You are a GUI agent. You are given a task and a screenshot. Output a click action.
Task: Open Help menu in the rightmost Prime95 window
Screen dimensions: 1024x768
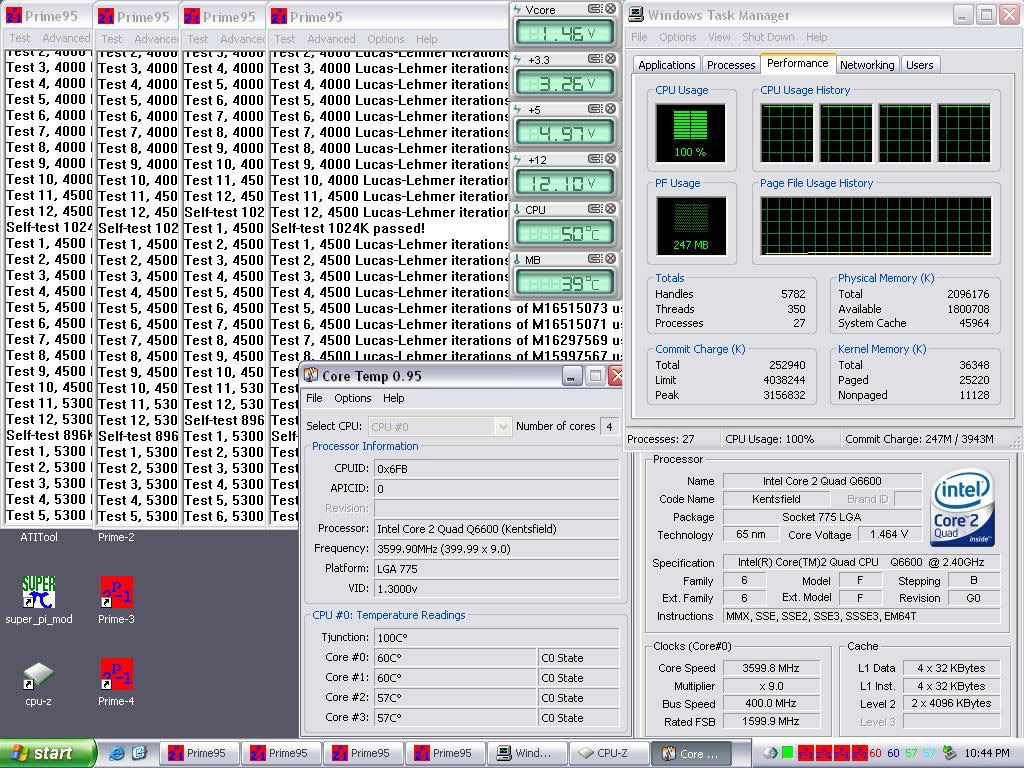426,39
